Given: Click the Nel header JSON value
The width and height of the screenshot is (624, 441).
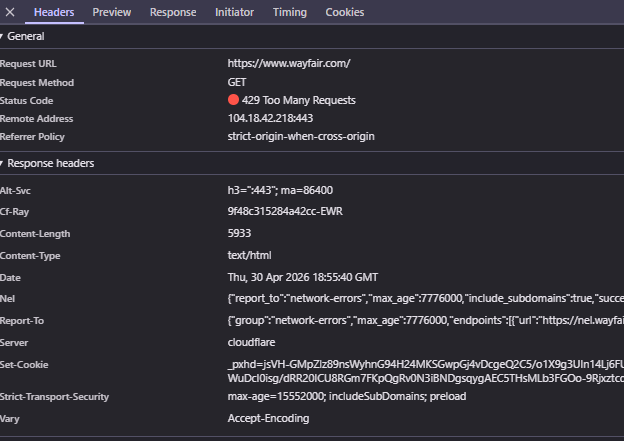Looking at the screenshot, I should tap(426, 299).
